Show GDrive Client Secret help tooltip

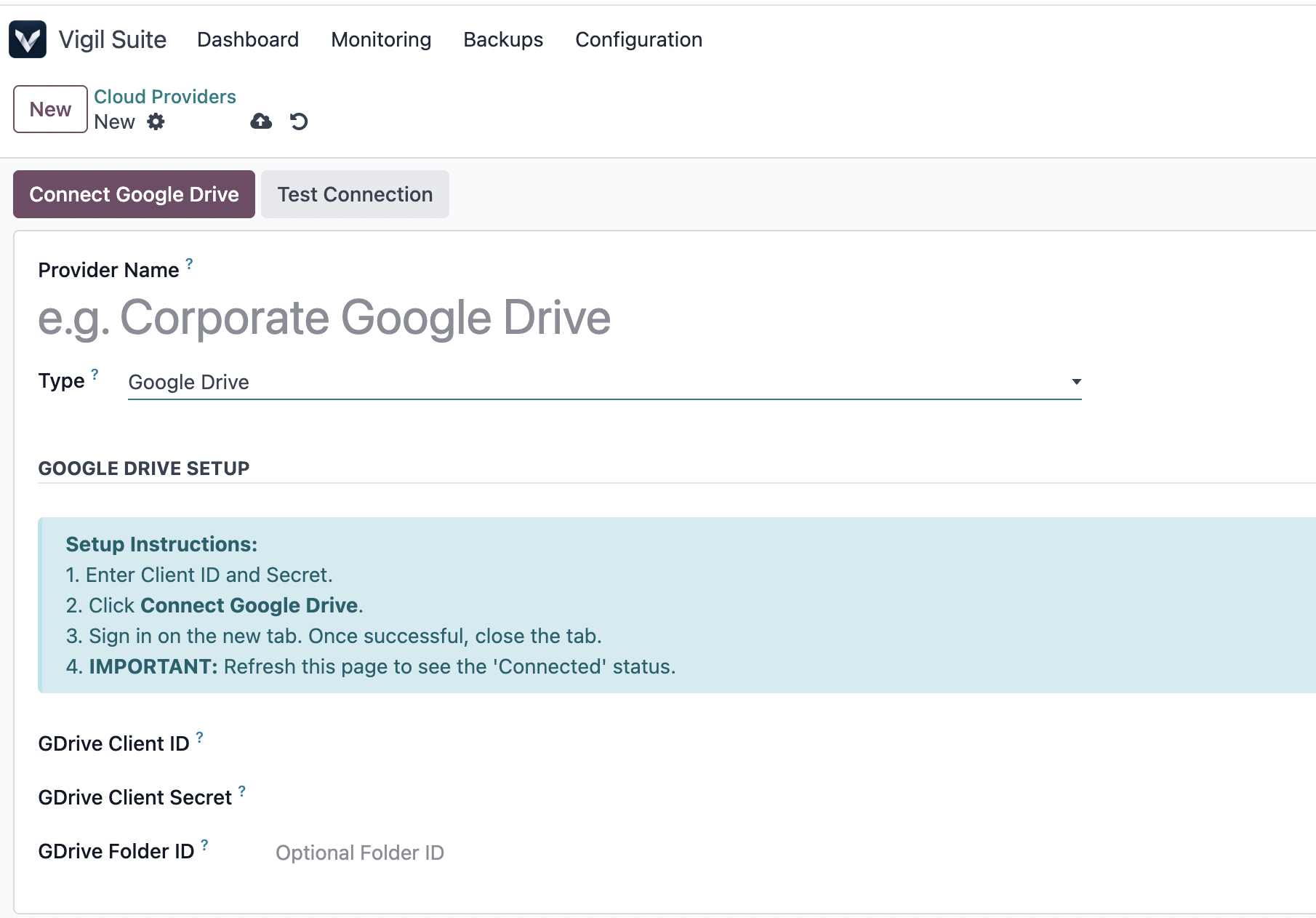[x=242, y=791]
